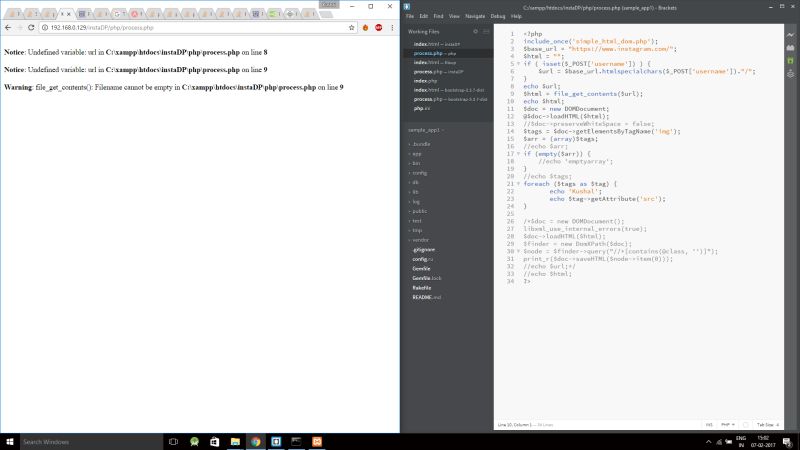Open Gemfile.lock in the project tree

(427, 278)
